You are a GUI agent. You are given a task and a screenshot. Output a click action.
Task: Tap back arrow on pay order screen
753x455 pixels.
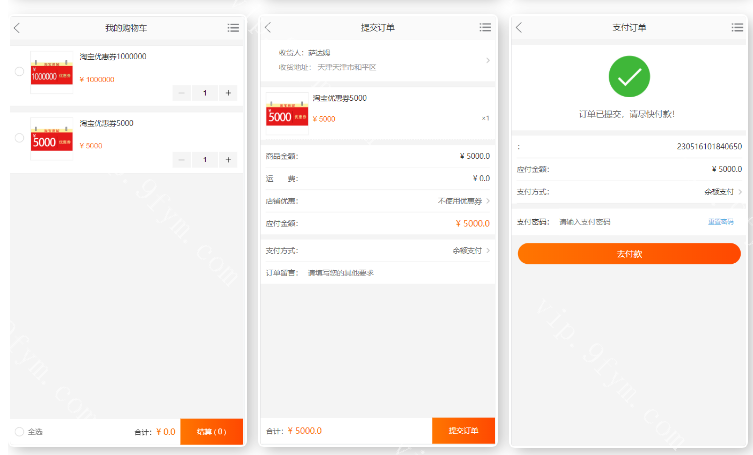[519, 28]
